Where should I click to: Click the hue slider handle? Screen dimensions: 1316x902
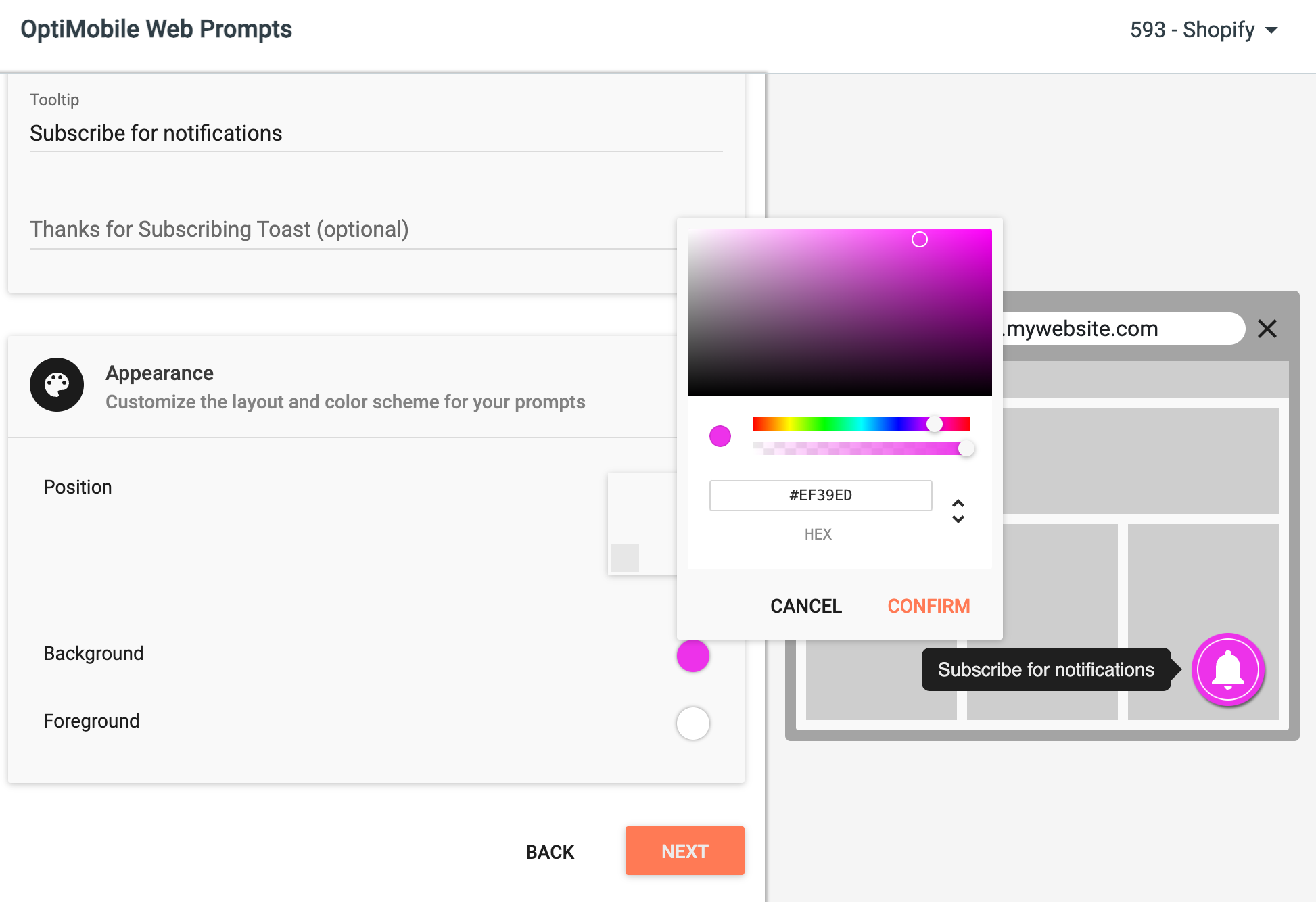click(x=935, y=424)
